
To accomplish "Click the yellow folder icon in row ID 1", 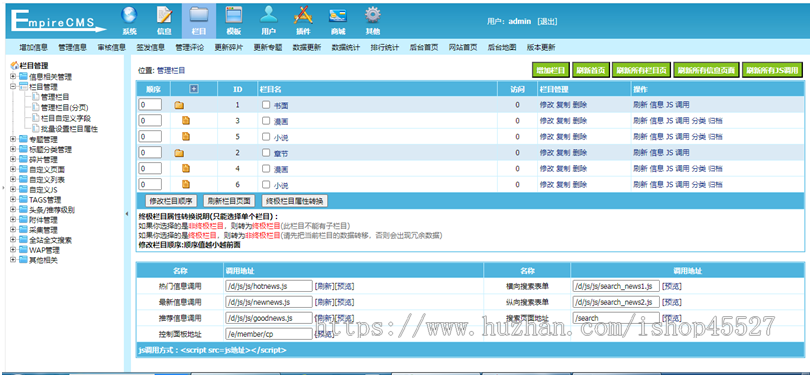I will click(x=179, y=105).
